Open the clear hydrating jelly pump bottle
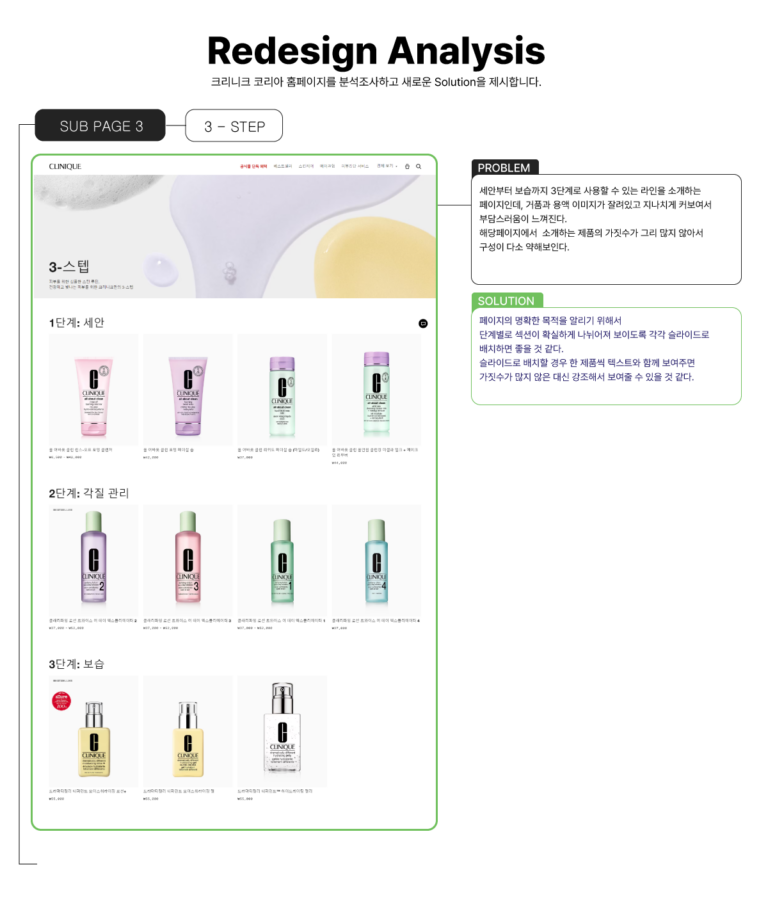 282,731
